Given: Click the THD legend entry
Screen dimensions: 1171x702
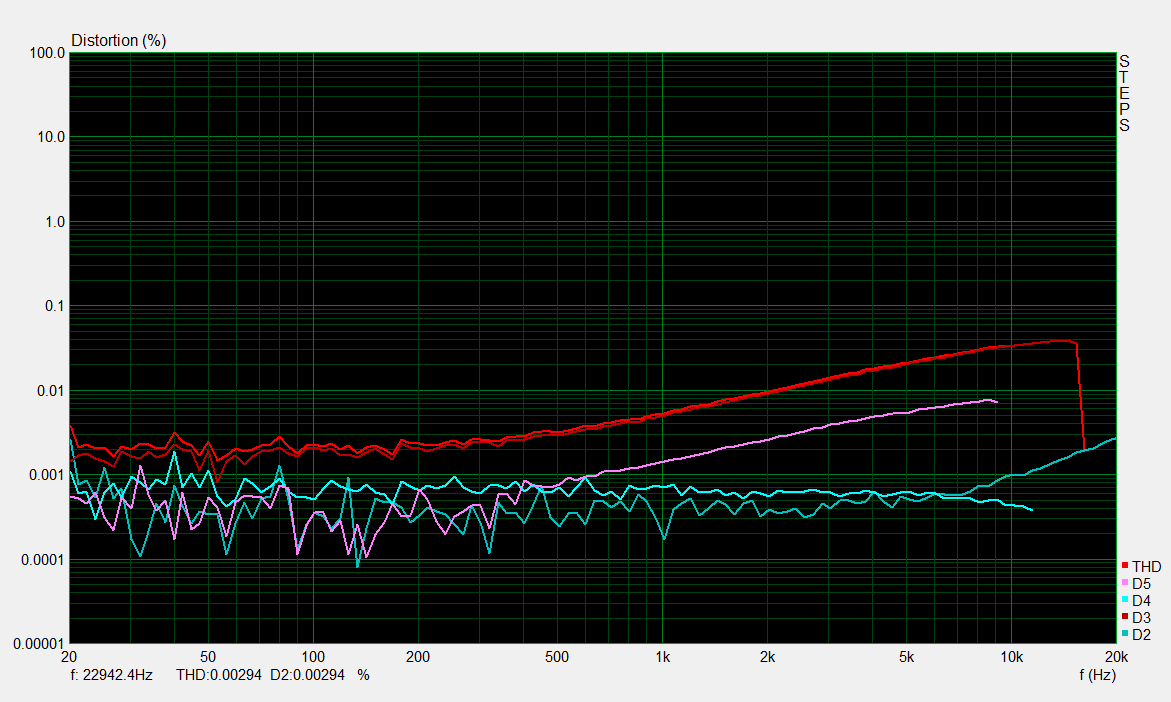Looking at the screenshot, I should coord(1141,567).
